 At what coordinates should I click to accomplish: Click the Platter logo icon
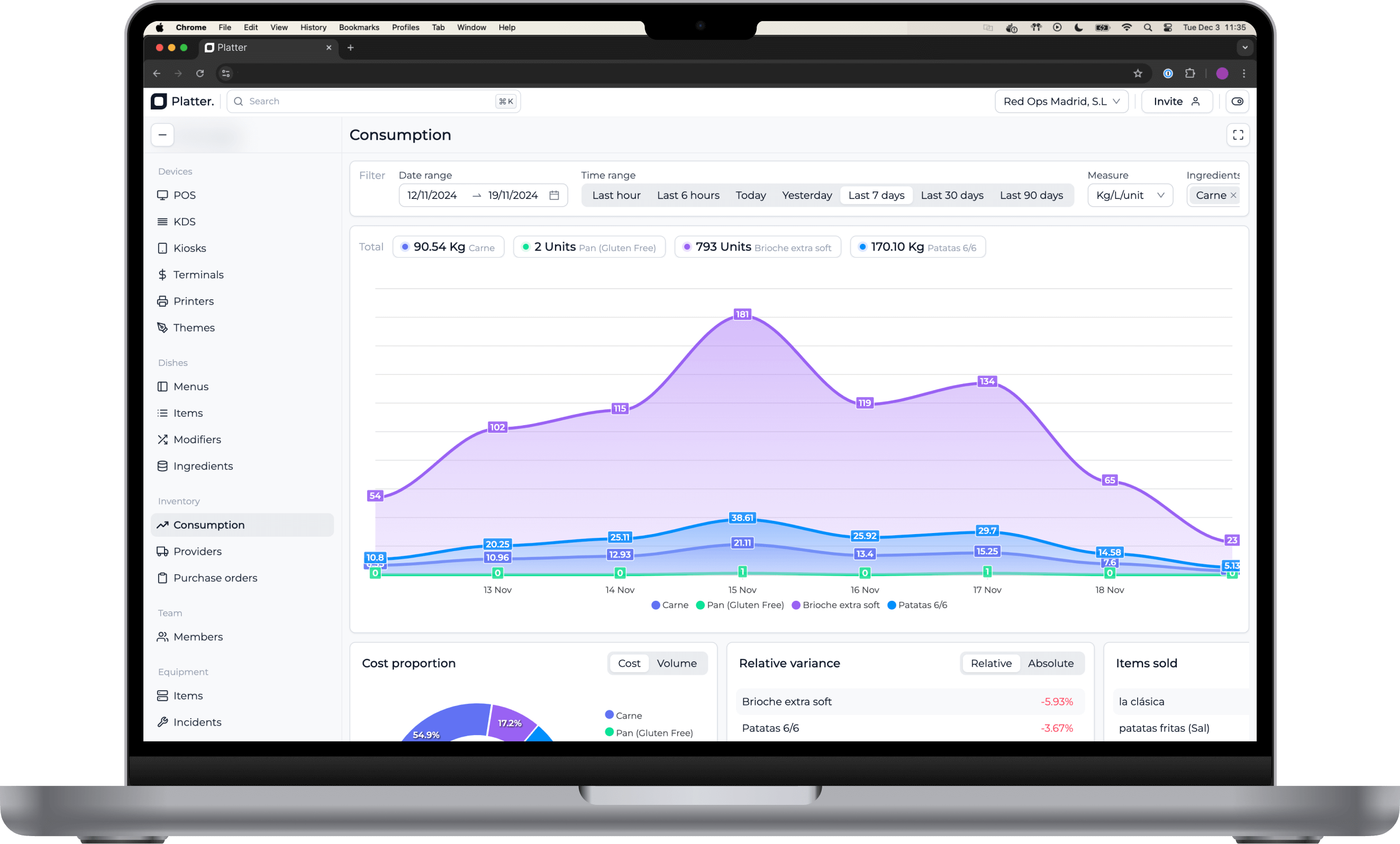pos(159,101)
